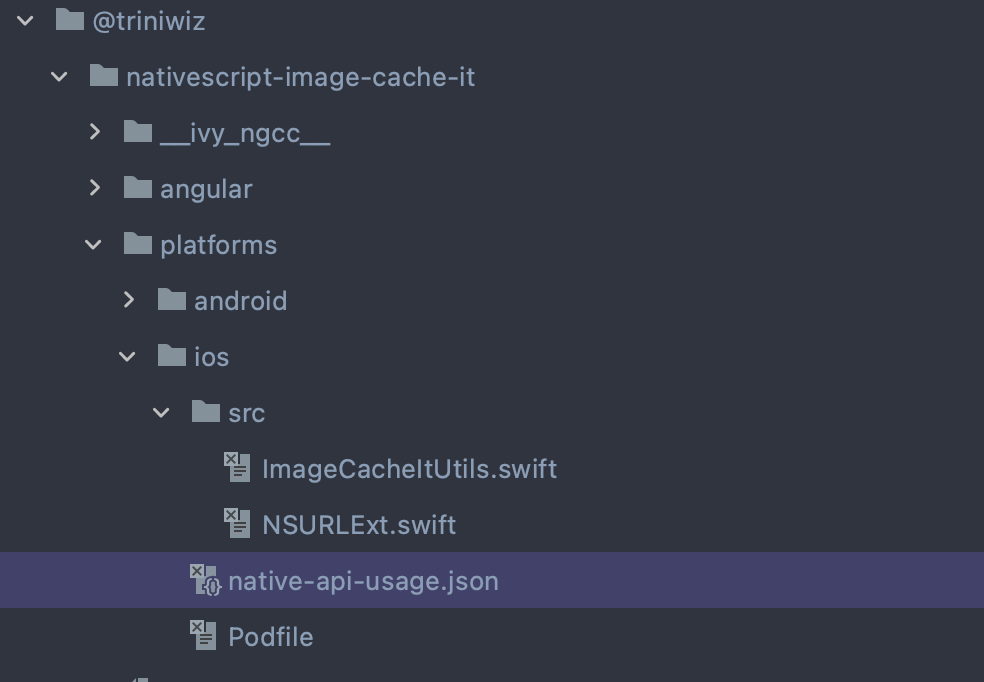Image resolution: width=984 pixels, height=682 pixels.
Task: Click the @triniwiz folder icon
Action: [x=70, y=20]
